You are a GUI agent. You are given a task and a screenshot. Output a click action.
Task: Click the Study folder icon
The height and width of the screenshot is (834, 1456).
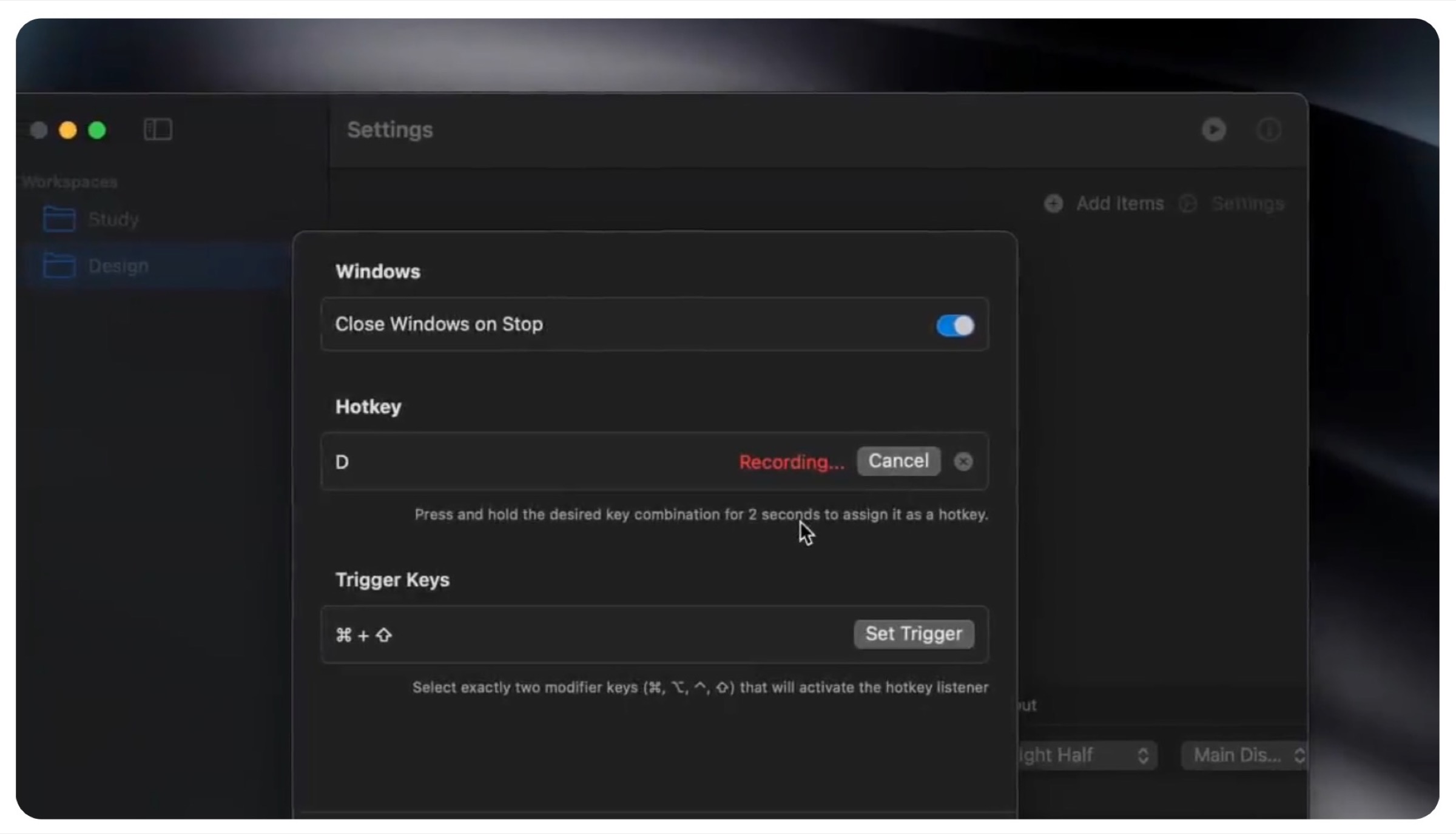coord(59,219)
